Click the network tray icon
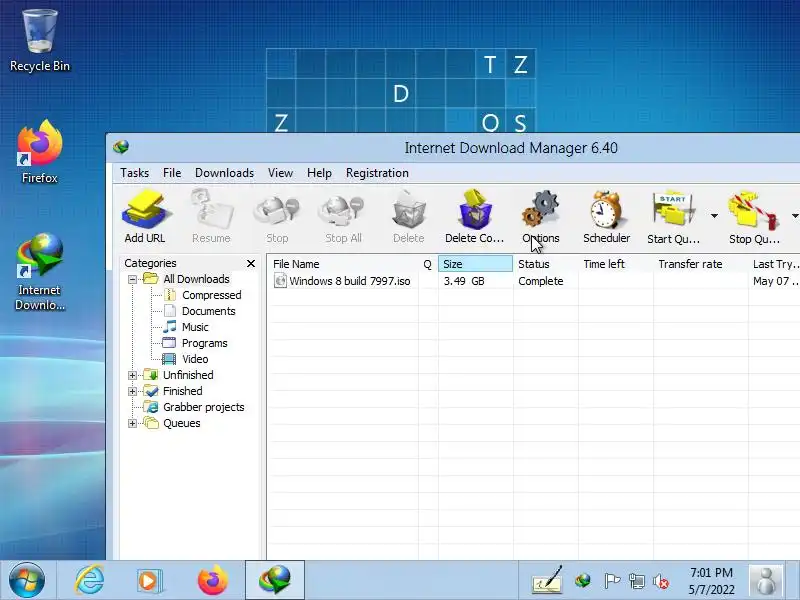This screenshot has height=600, width=800. coord(636,581)
